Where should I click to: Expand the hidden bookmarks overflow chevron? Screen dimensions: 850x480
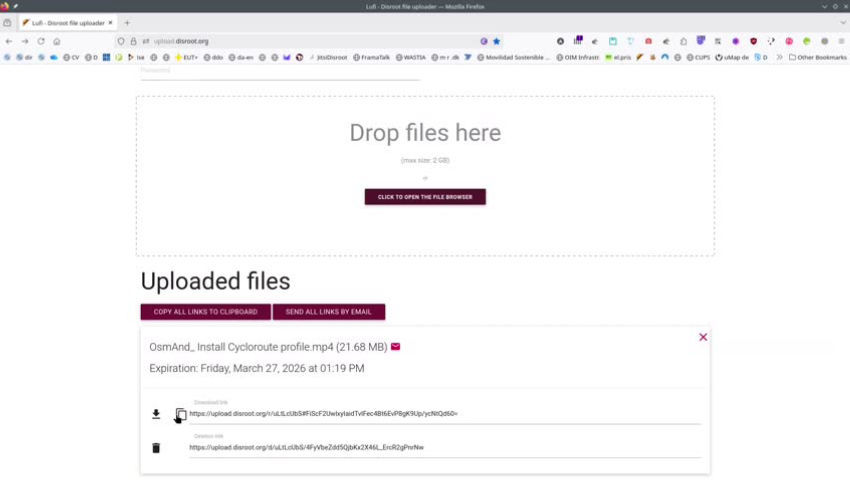[x=779, y=57]
